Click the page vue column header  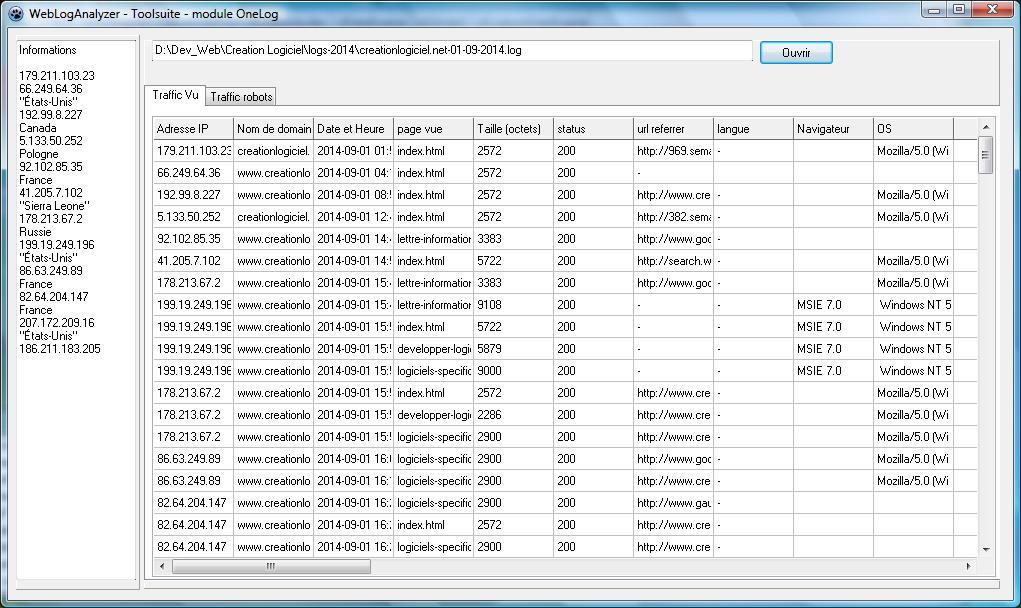point(432,128)
